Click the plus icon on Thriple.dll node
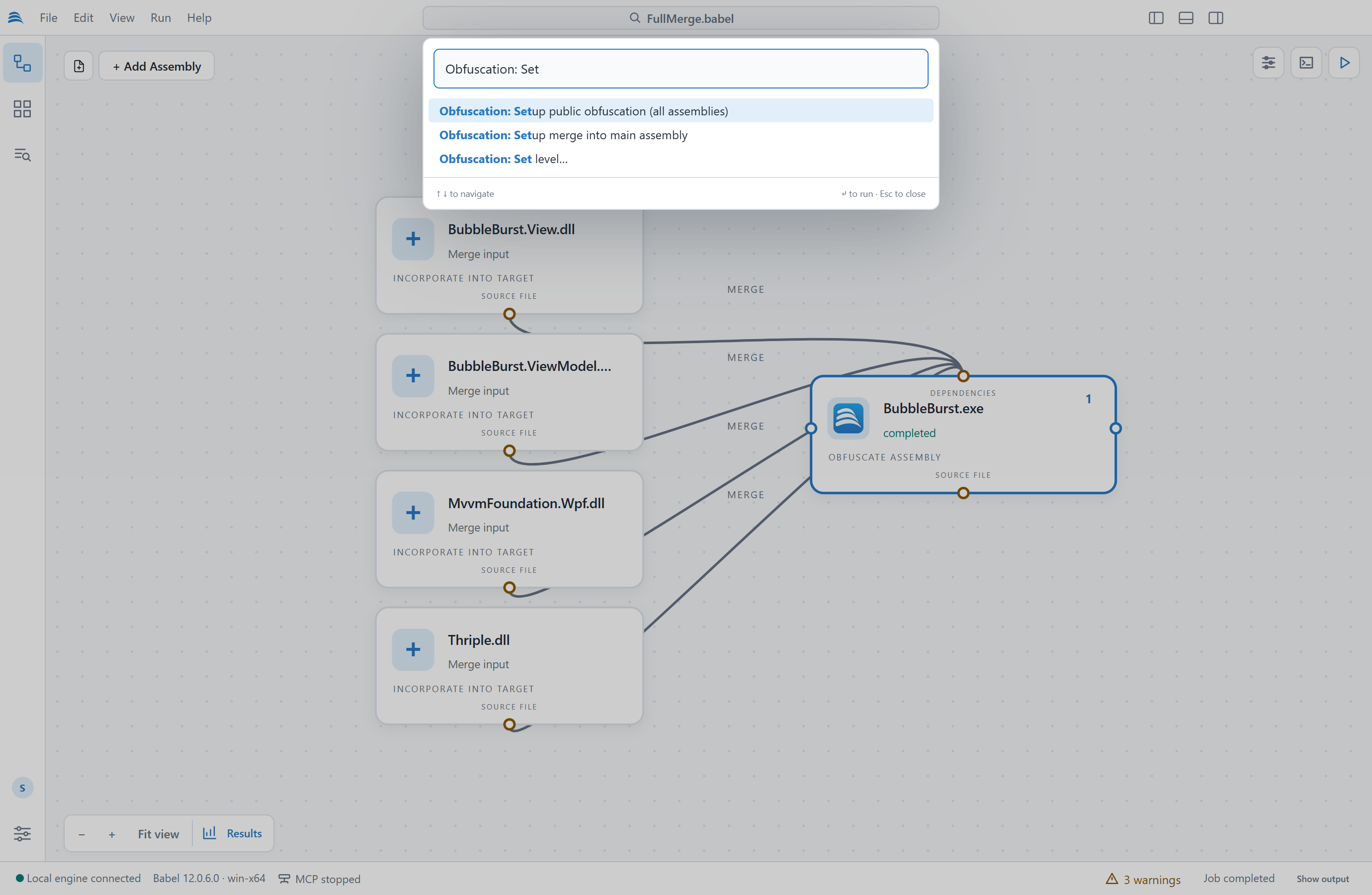1372x895 pixels. [413, 649]
